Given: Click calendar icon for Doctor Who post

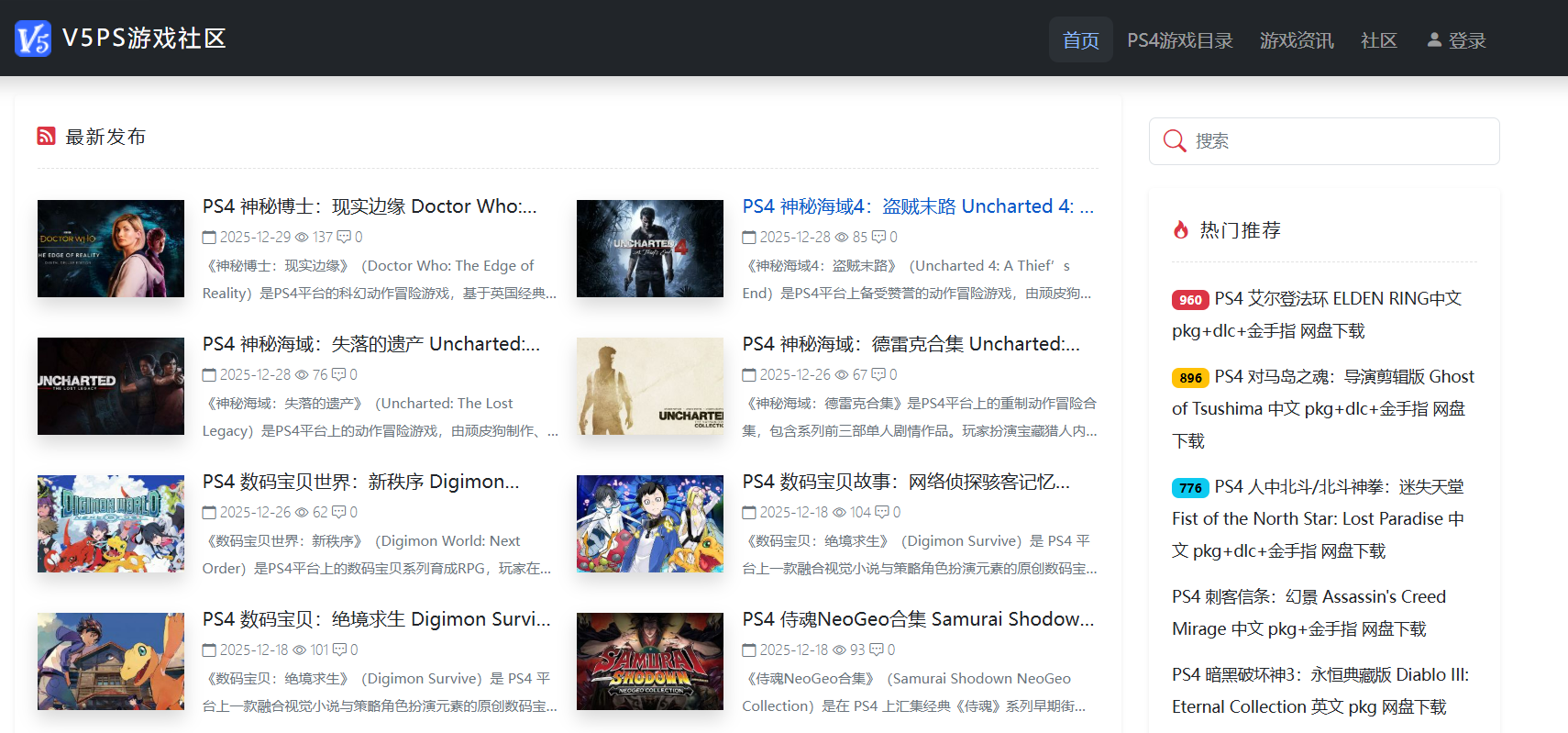Looking at the screenshot, I should pyautogui.click(x=209, y=237).
